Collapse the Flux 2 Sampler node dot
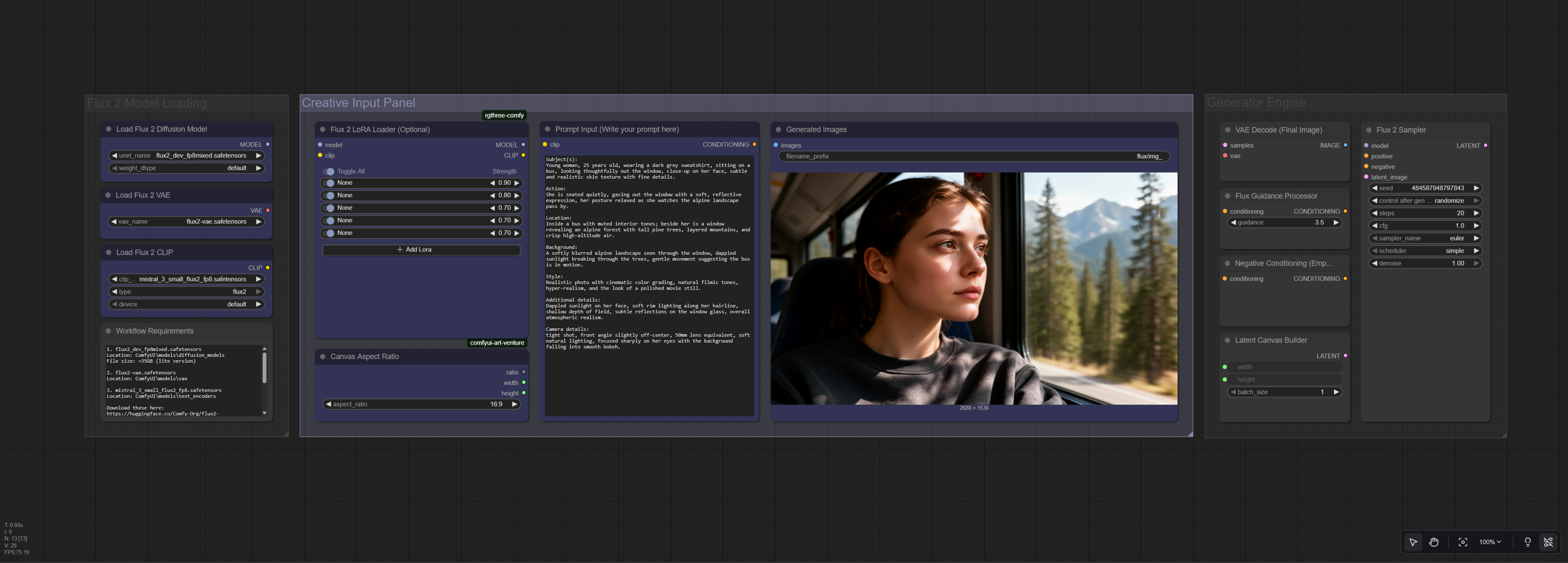This screenshot has width=1568, height=563. pos(1368,130)
